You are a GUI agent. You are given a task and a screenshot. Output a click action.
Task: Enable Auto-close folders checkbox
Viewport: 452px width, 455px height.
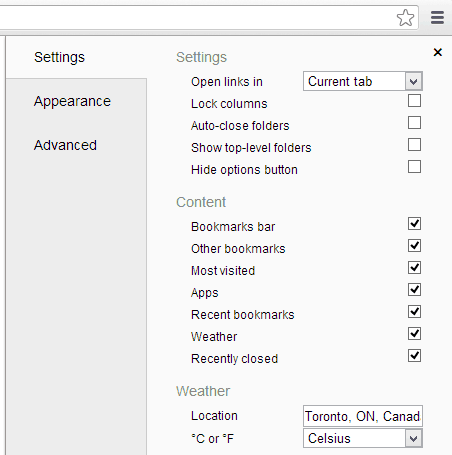point(414,123)
